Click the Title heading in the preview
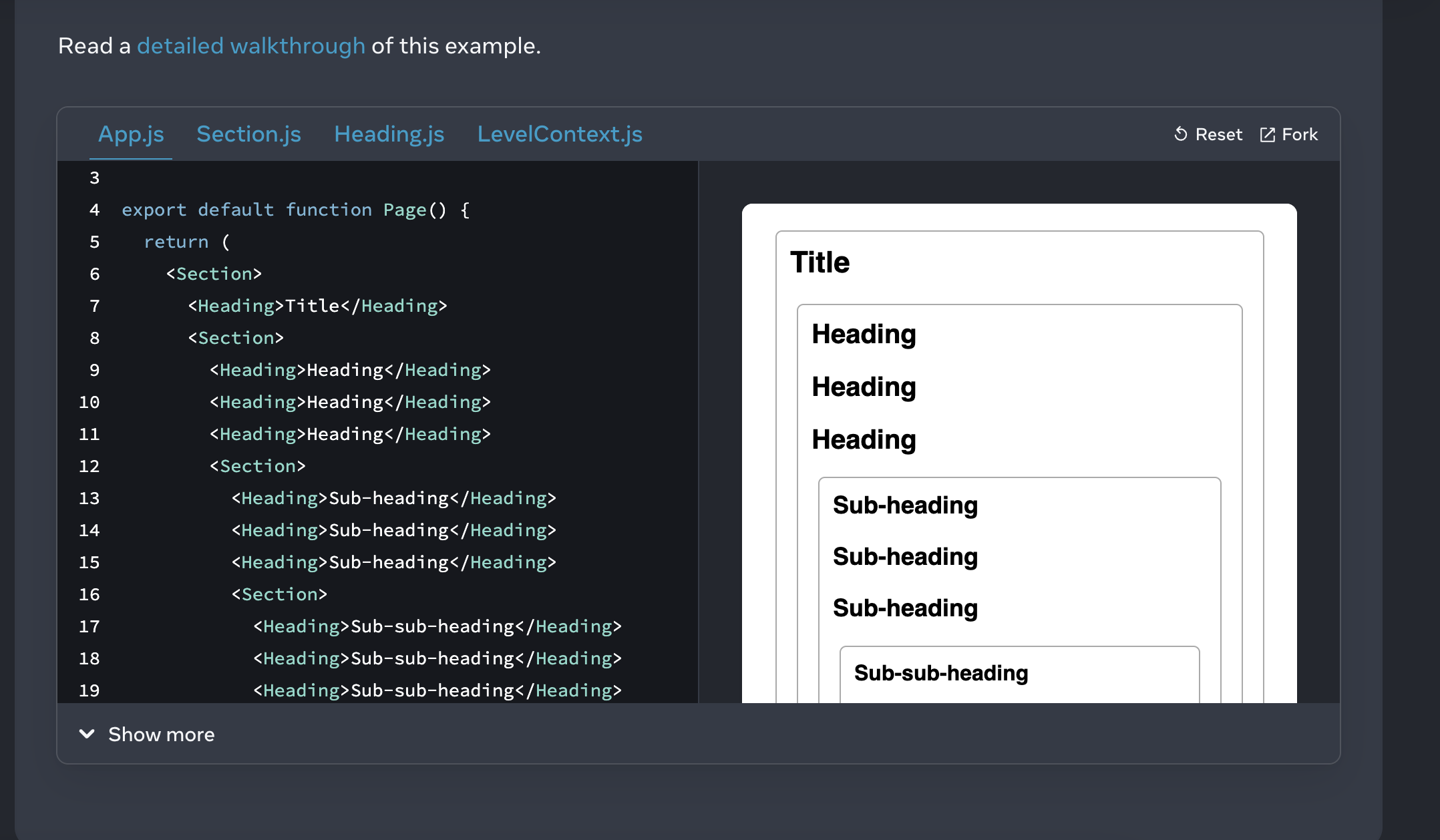 click(820, 262)
